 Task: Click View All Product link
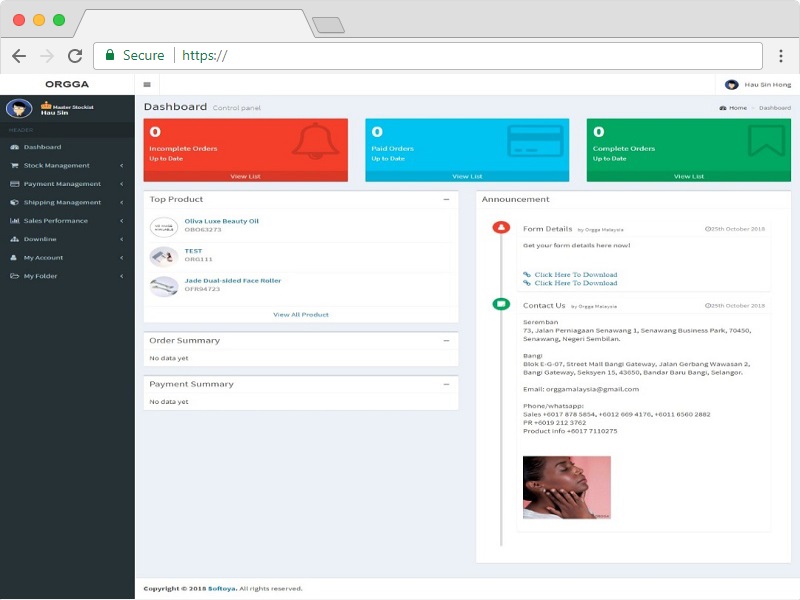300,315
